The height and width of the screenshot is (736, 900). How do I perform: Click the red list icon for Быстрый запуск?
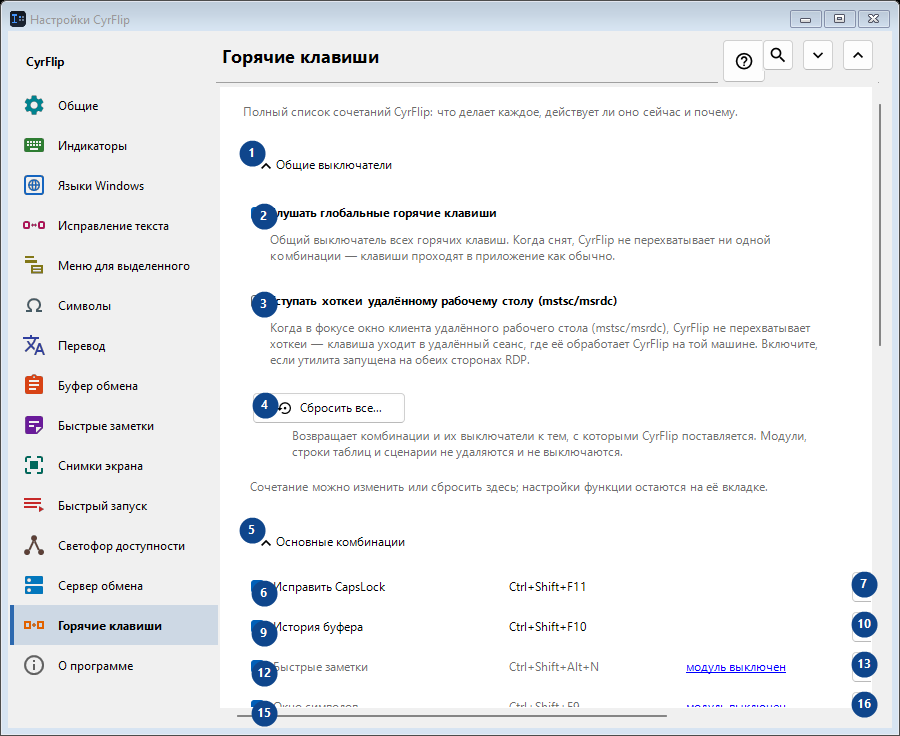pos(34,505)
